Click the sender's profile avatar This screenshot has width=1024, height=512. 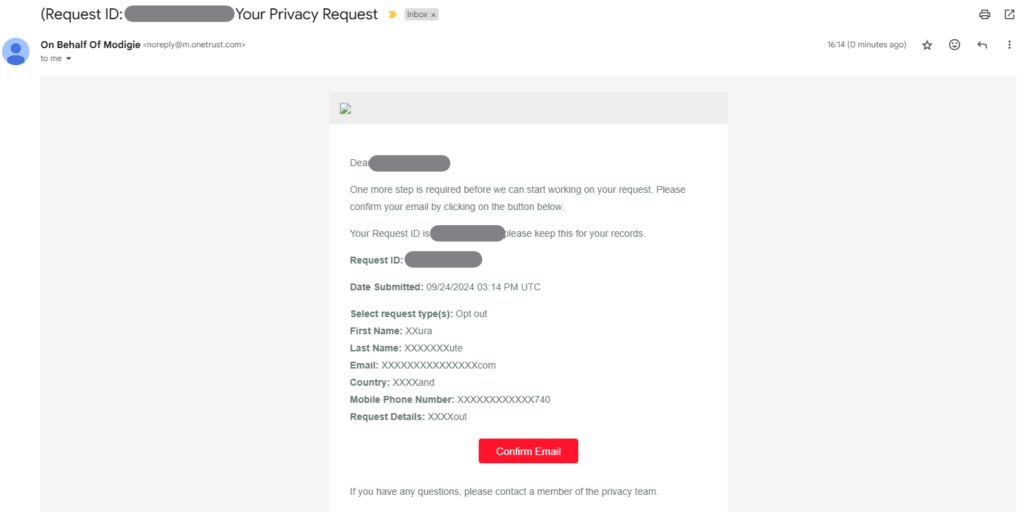[x=16, y=51]
